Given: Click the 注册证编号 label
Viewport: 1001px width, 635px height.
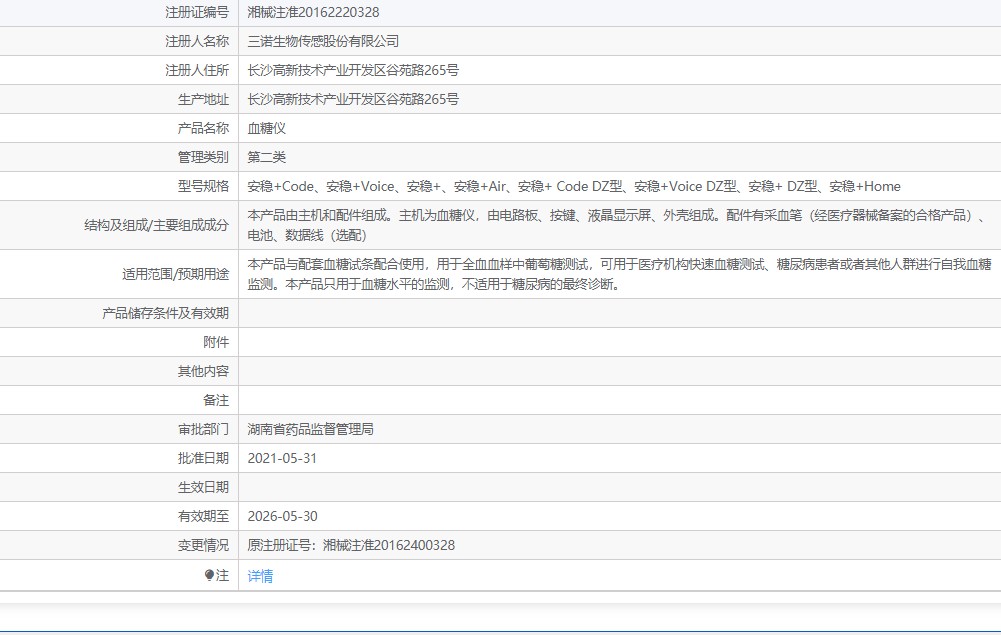Looking at the screenshot, I should tap(197, 12).
